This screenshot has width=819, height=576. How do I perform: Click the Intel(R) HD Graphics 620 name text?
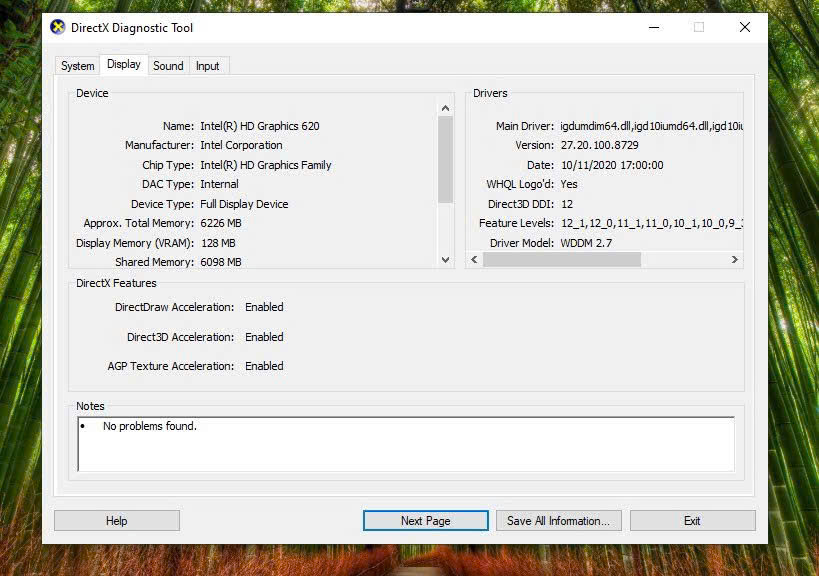click(260, 126)
